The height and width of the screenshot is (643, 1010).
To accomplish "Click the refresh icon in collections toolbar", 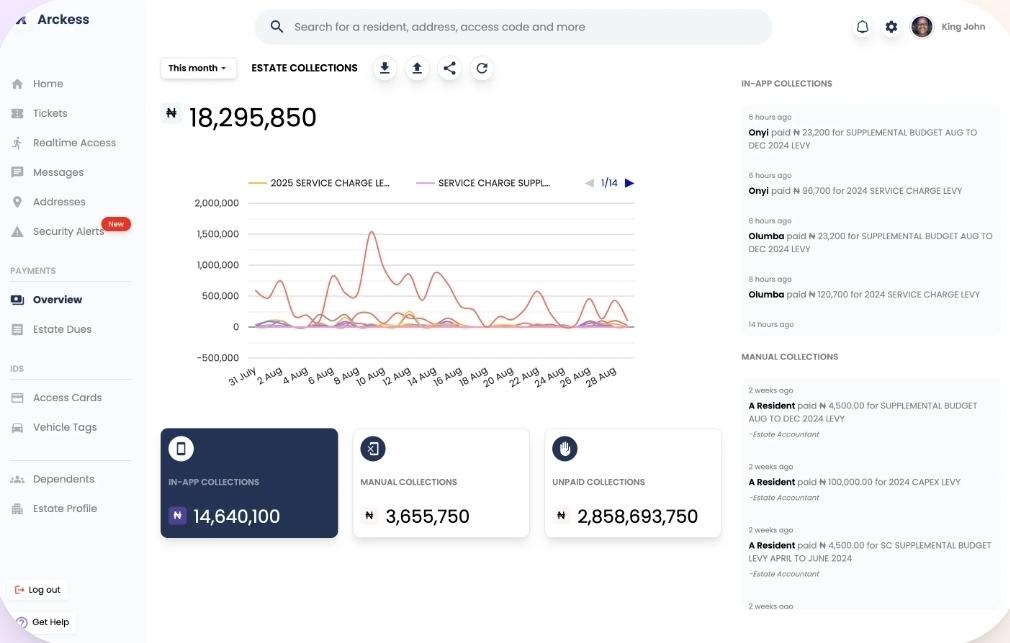I will click(482, 68).
